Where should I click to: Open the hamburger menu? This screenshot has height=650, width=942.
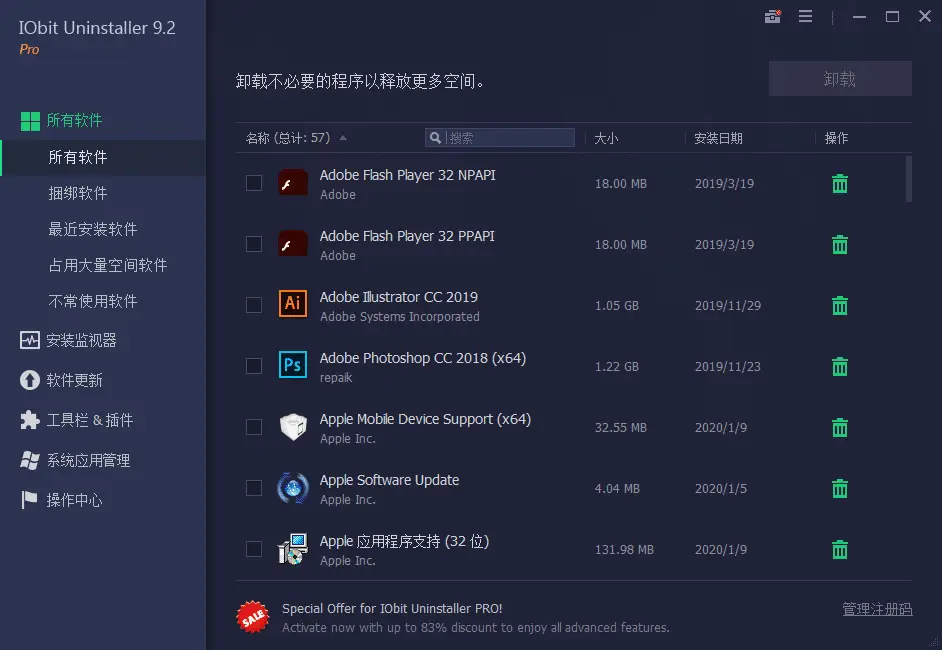pyautogui.click(x=805, y=16)
